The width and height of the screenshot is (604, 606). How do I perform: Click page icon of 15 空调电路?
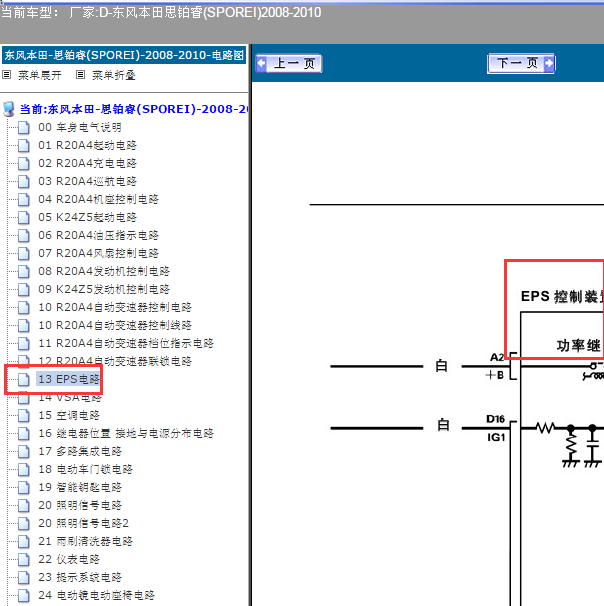[24, 415]
